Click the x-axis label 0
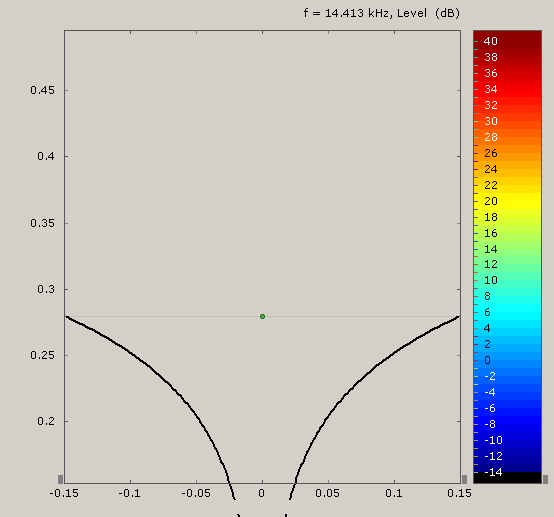 (x=261, y=493)
